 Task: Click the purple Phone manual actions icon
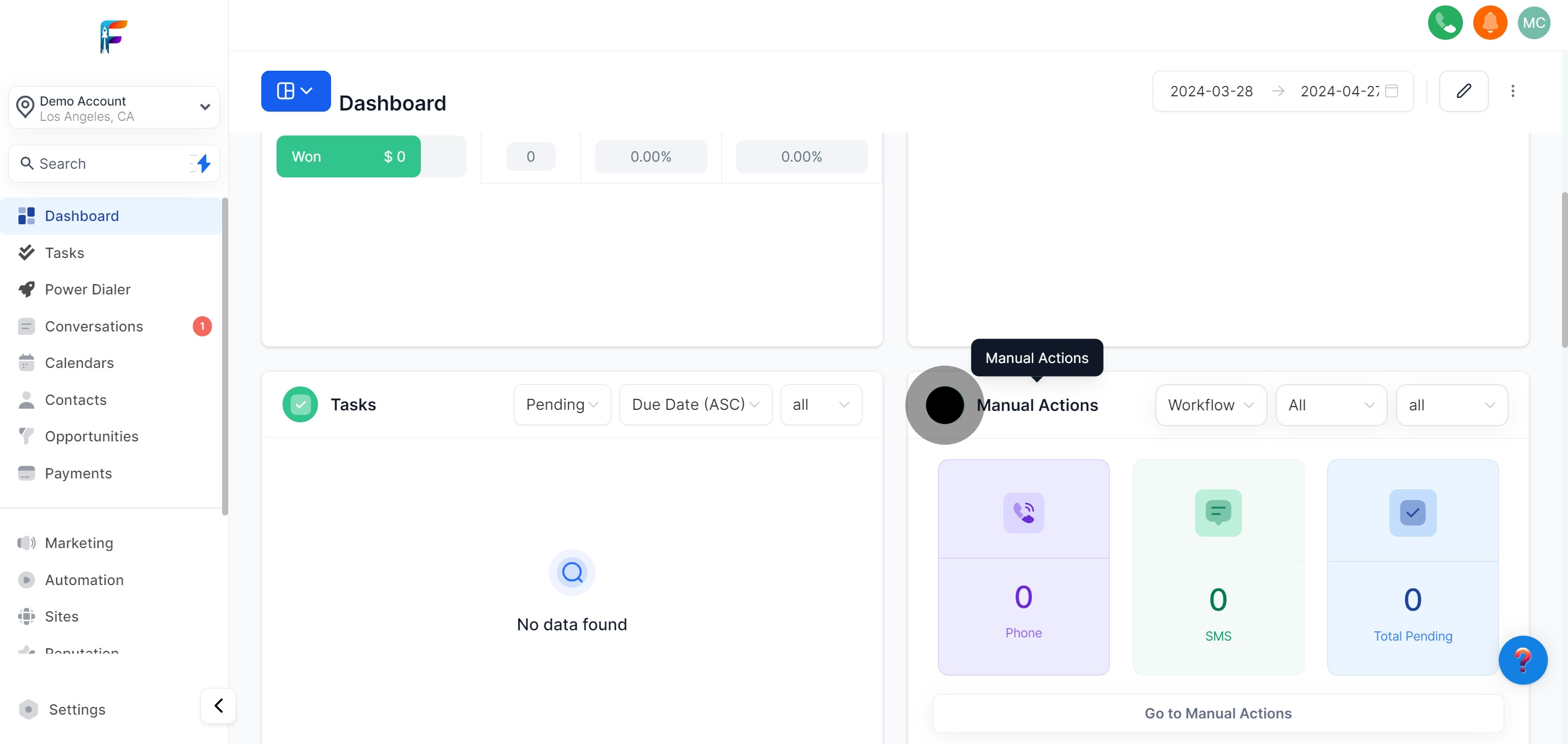click(x=1023, y=512)
